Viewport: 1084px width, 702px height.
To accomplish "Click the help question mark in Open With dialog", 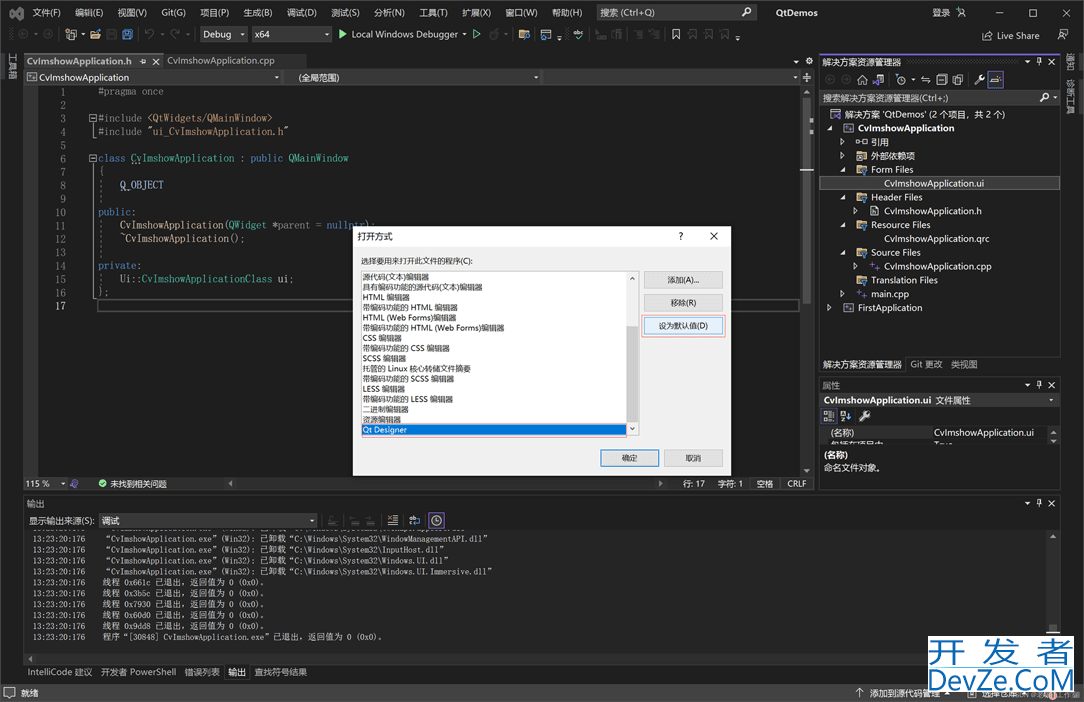I will tap(680, 236).
